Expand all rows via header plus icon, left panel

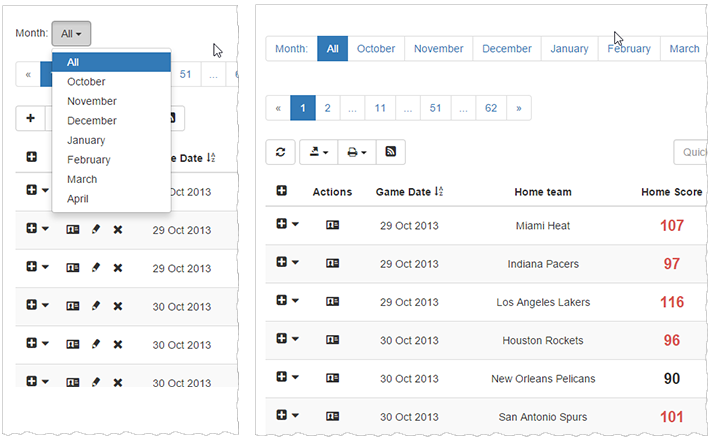(x=31, y=157)
